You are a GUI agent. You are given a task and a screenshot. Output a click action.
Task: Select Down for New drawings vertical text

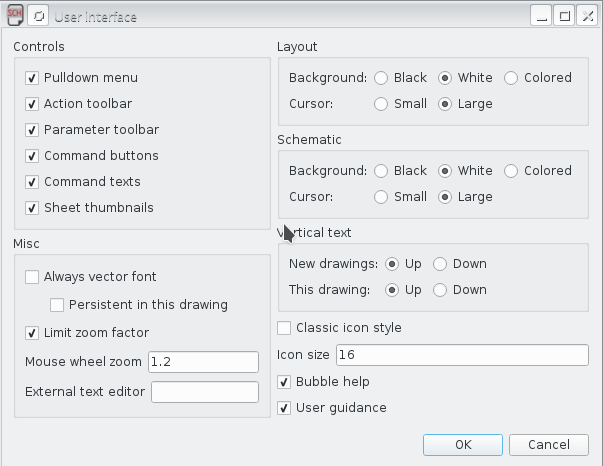(x=440, y=264)
